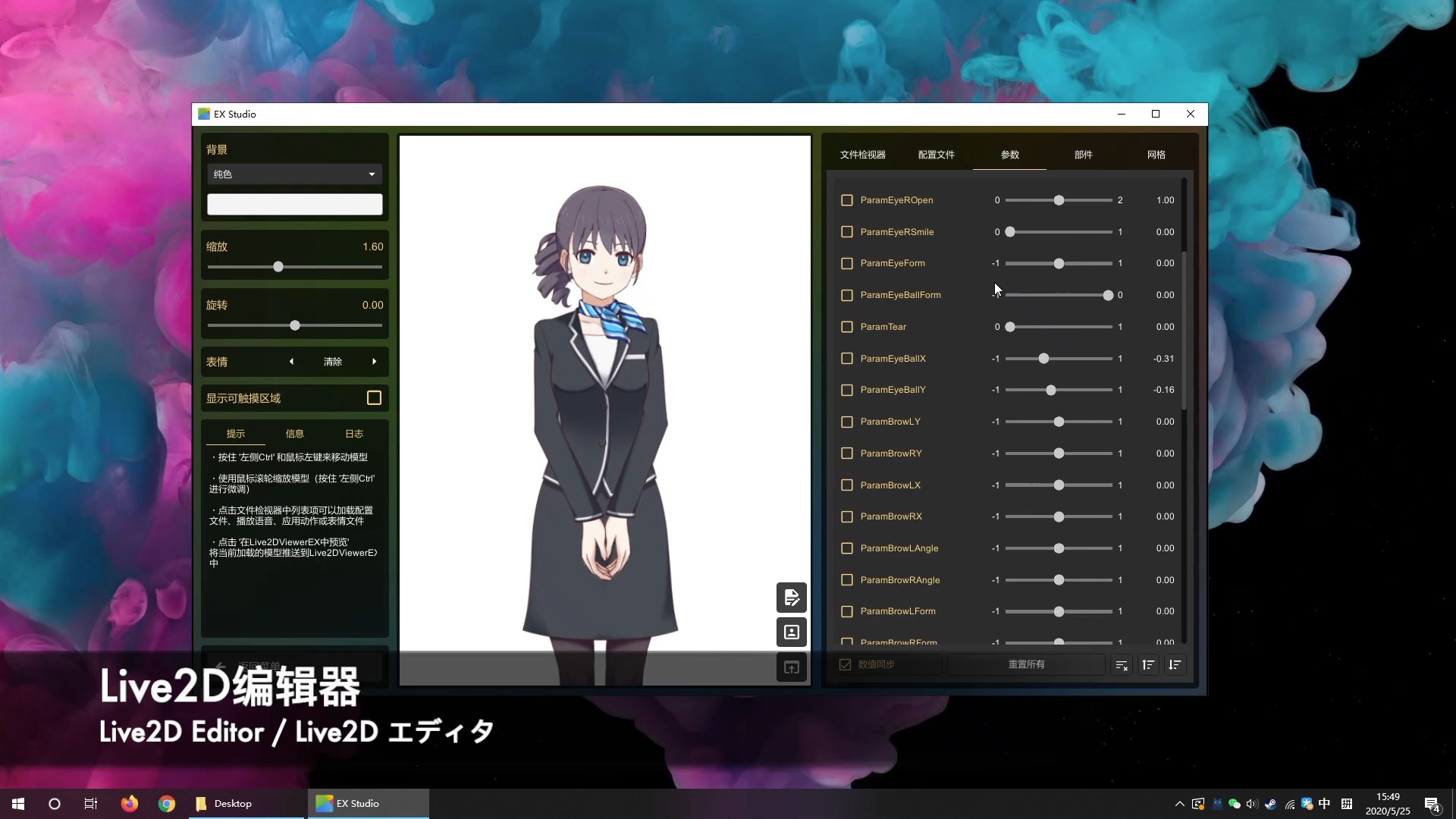Click 清除 to clear the expression
The height and width of the screenshot is (819, 1456).
point(333,362)
